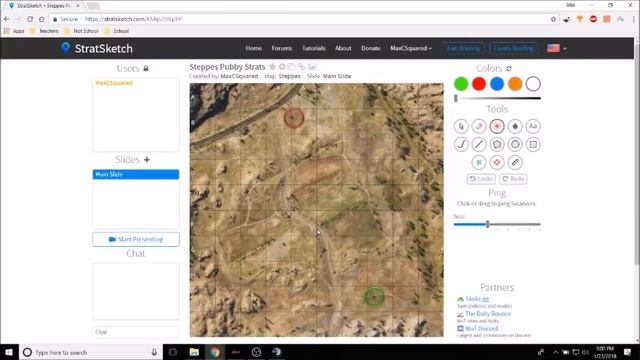Select the straight line tool
This screenshot has width=640, height=360.
[x=479, y=144]
